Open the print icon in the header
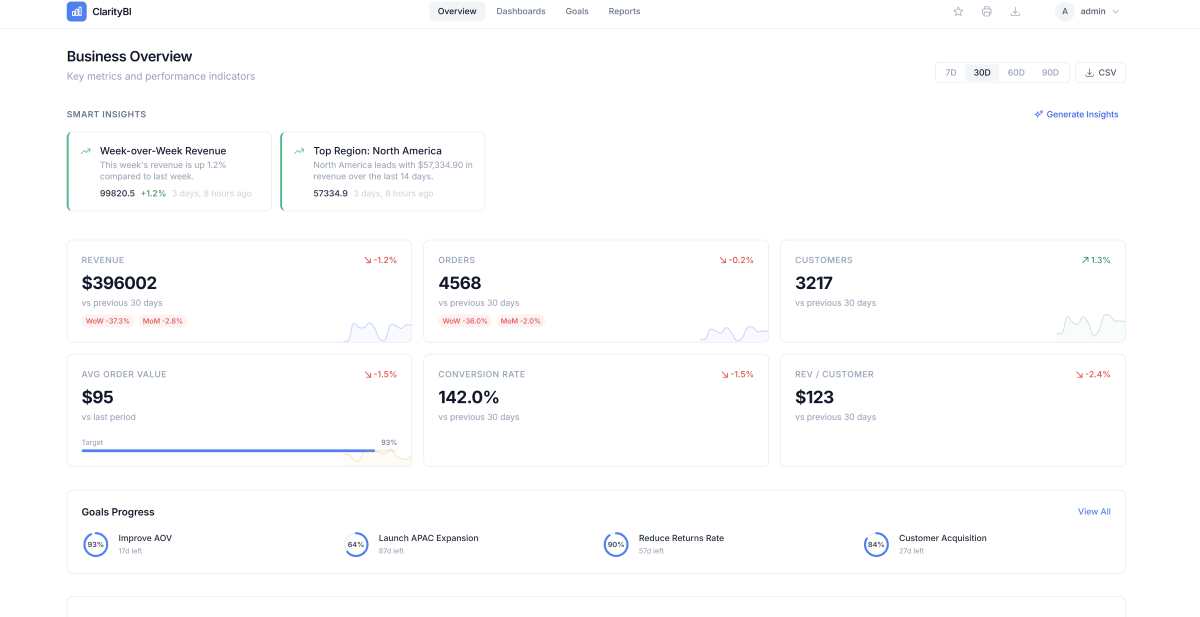The height and width of the screenshot is (617, 1200). point(986,11)
